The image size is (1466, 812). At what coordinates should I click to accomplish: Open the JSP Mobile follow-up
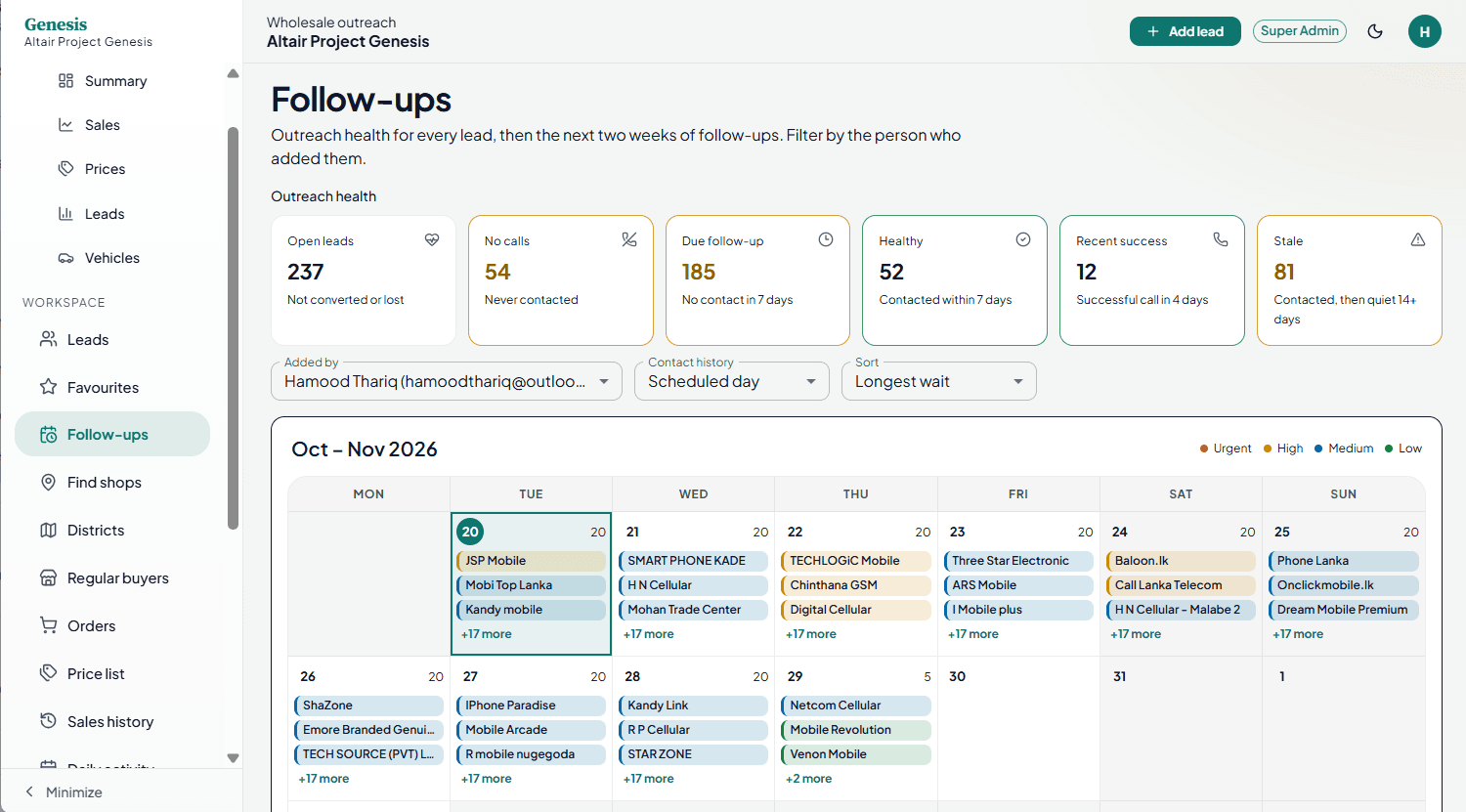click(531, 561)
